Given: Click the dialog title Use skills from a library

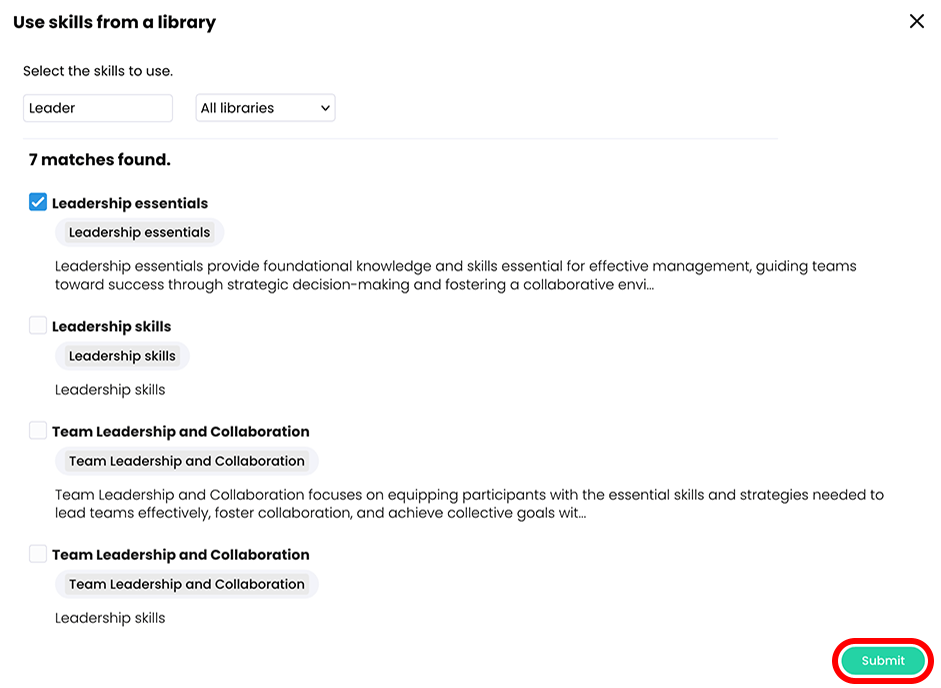Looking at the screenshot, I should (x=114, y=21).
